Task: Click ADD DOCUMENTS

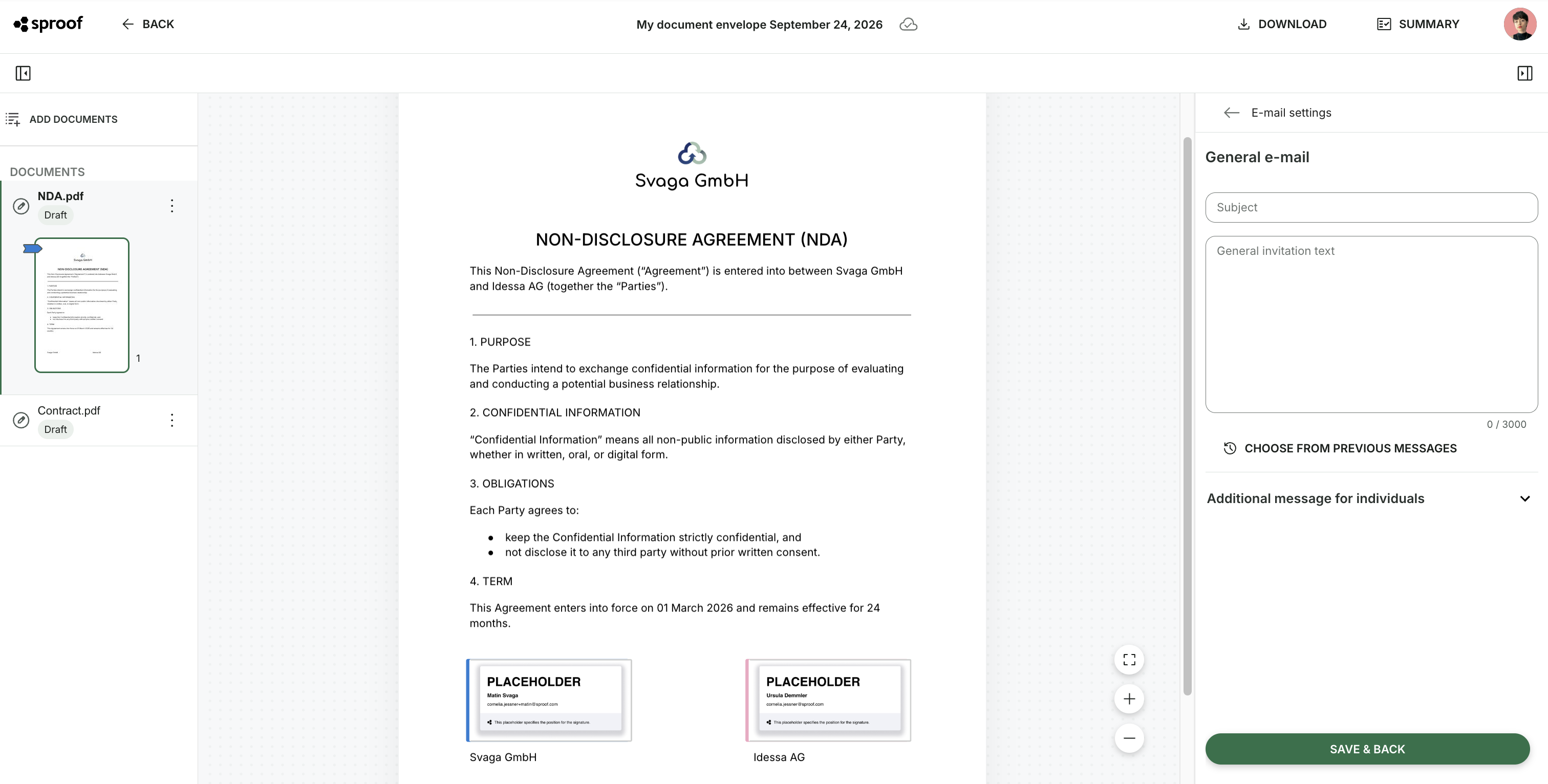Action: pos(61,119)
